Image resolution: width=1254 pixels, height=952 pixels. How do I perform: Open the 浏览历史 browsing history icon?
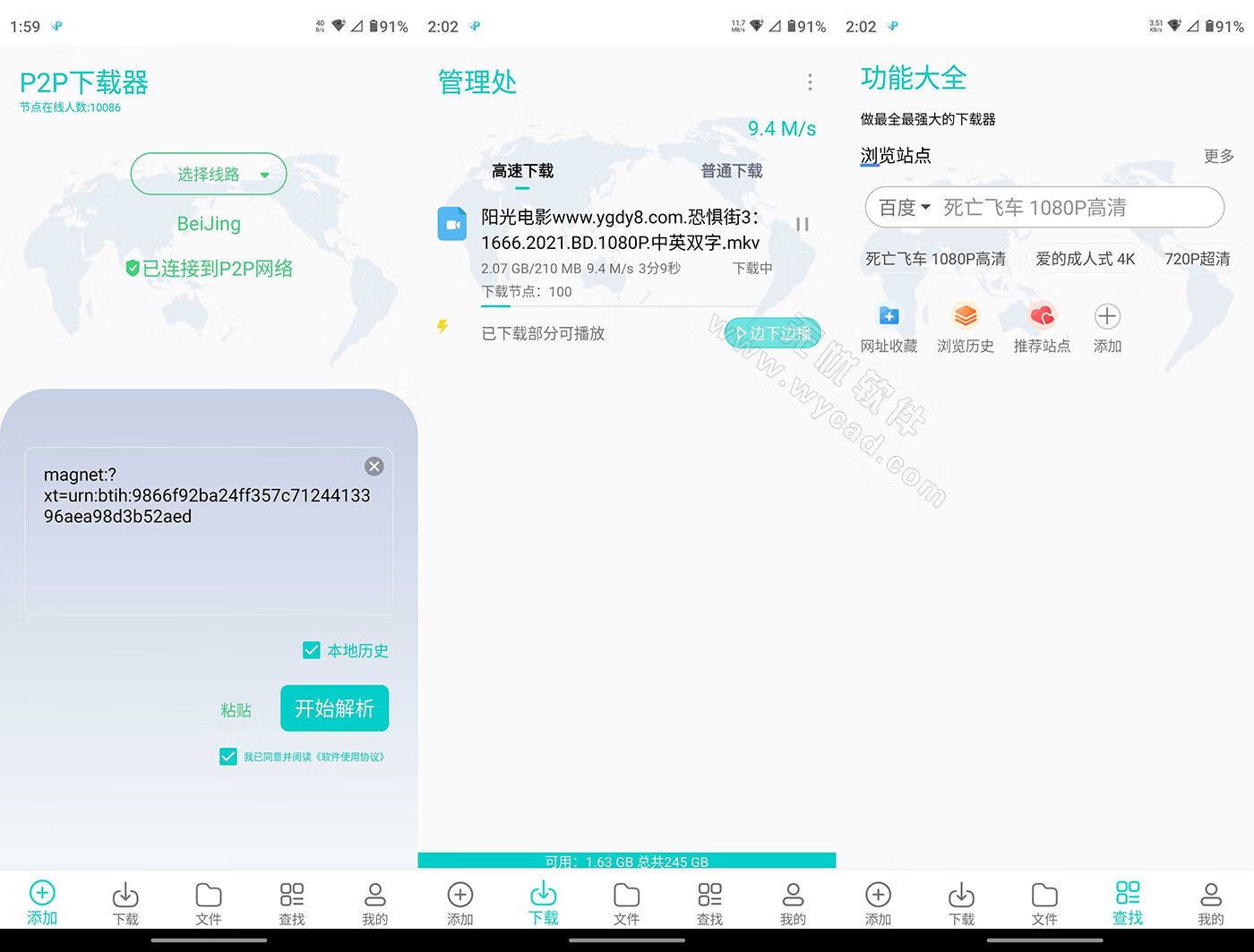966,316
